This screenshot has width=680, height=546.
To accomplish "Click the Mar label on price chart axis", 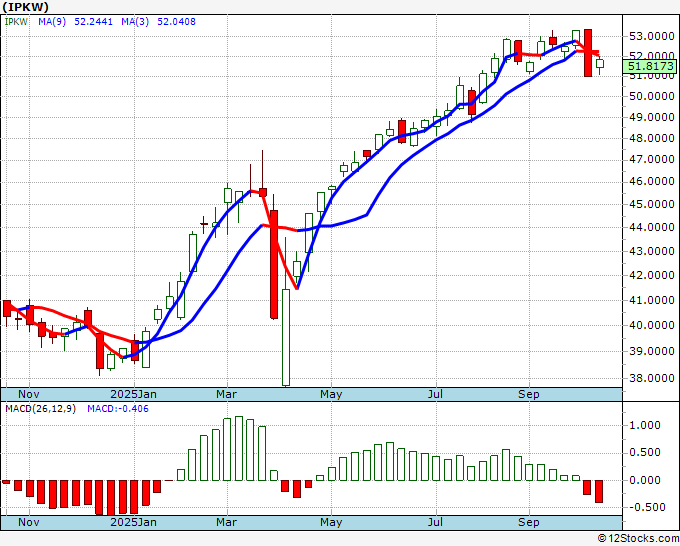I will (x=226, y=394).
